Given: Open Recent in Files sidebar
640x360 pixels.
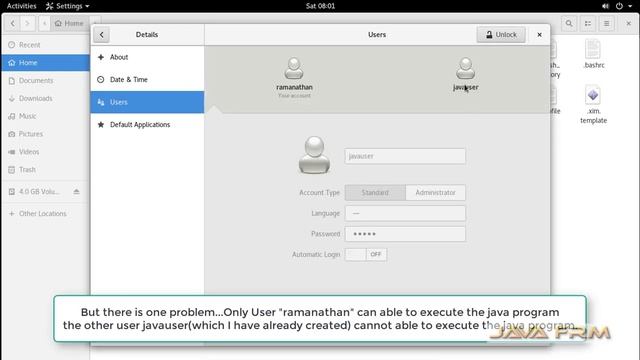Looking at the screenshot, I should click(45, 45).
